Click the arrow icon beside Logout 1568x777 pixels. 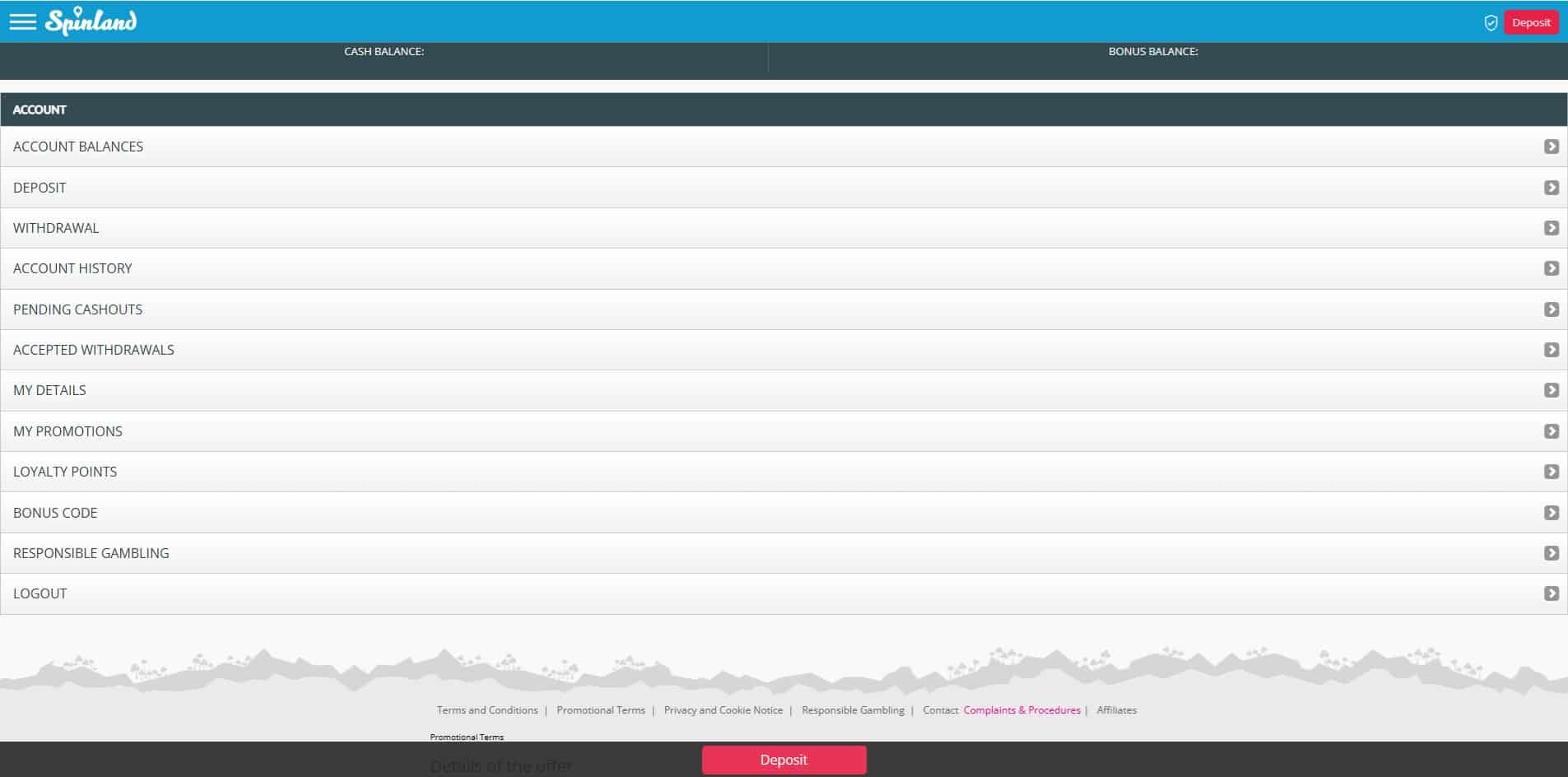1551,593
